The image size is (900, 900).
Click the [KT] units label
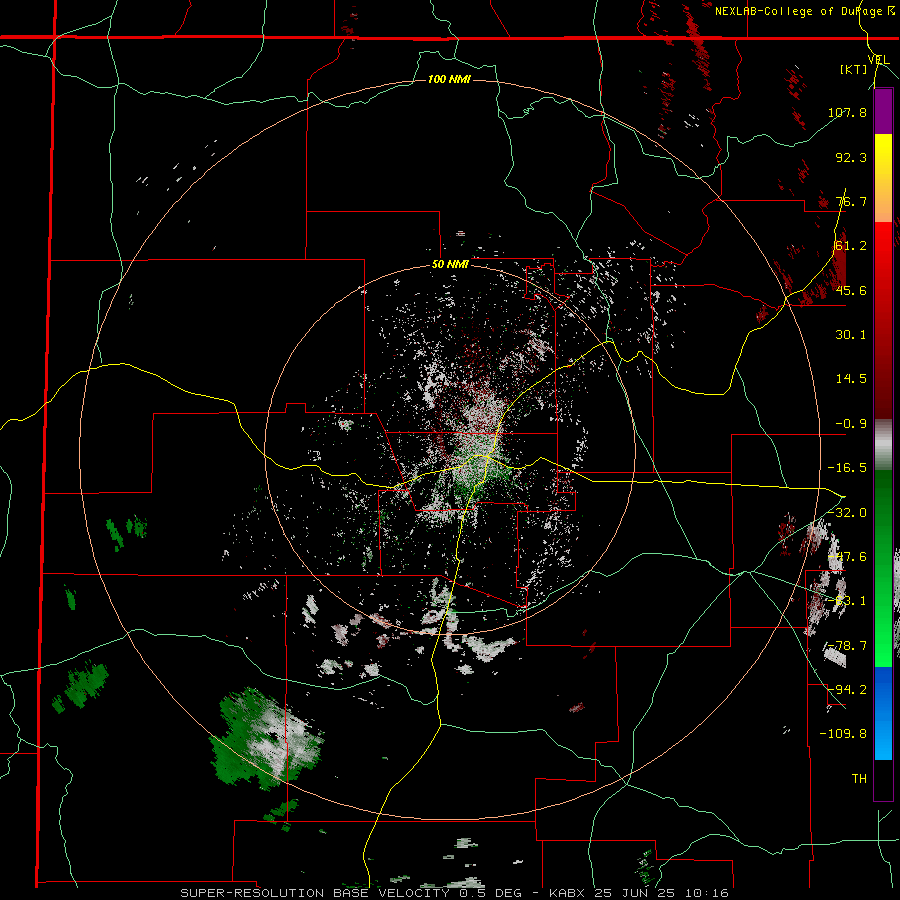tap(854, 70)
